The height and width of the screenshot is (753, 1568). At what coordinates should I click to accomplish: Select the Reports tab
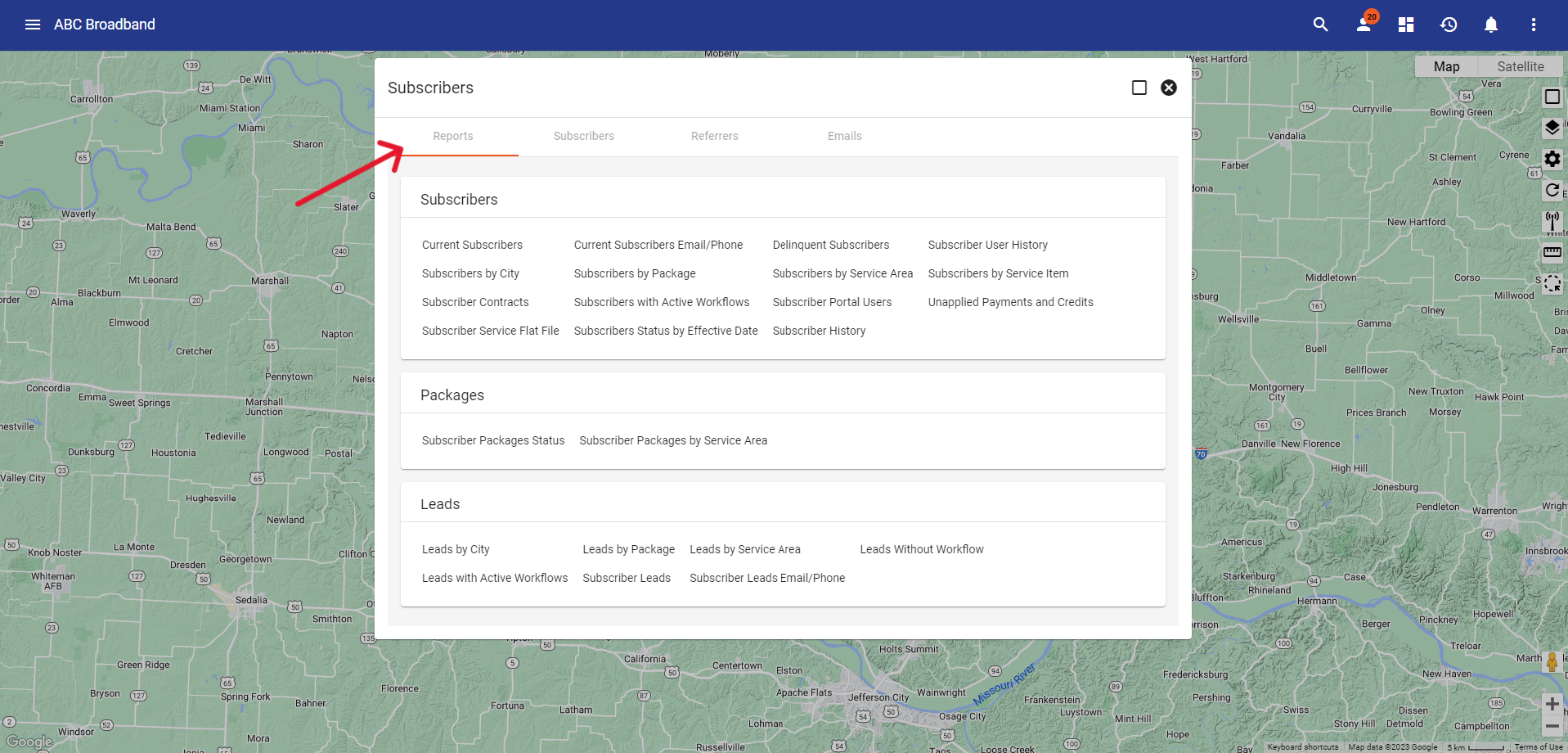(453, 136)
